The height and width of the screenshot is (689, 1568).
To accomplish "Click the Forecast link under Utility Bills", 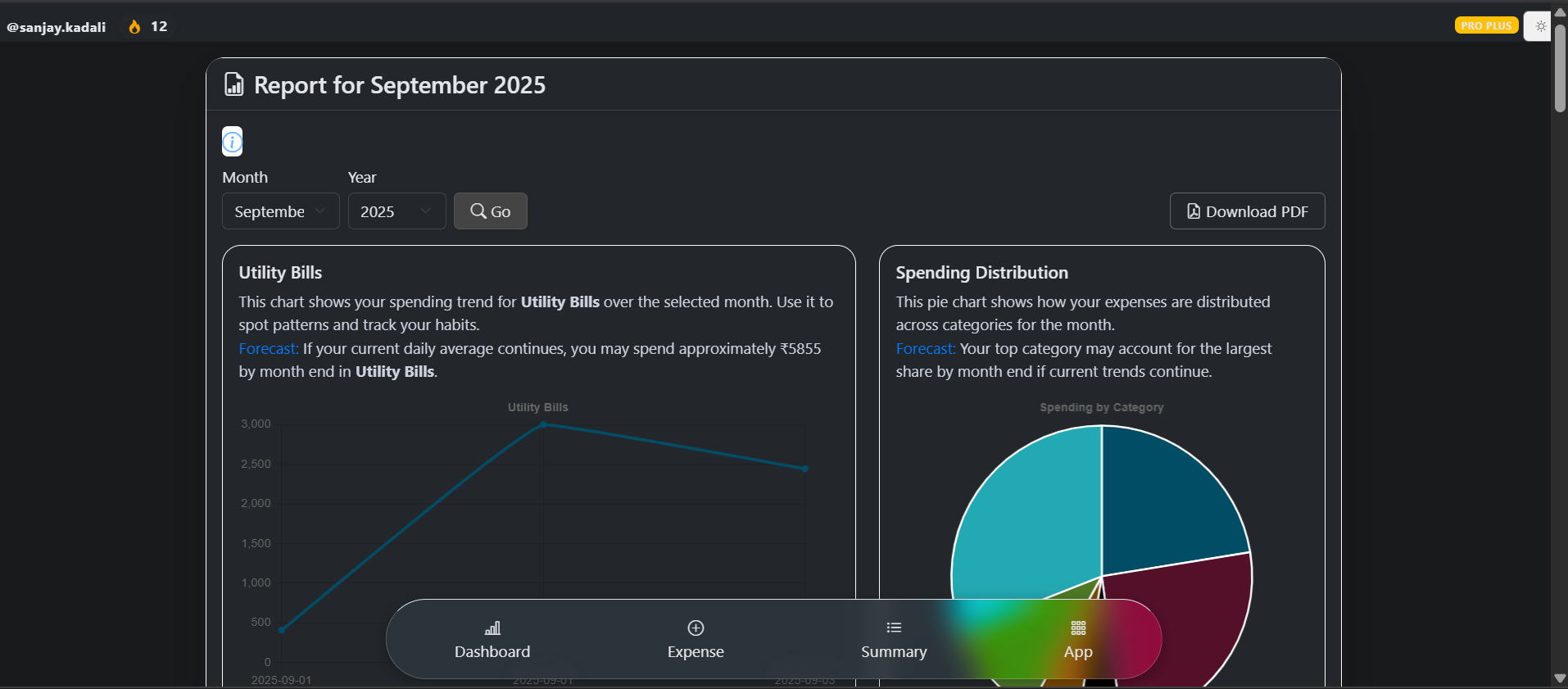I will coord(269,349).
